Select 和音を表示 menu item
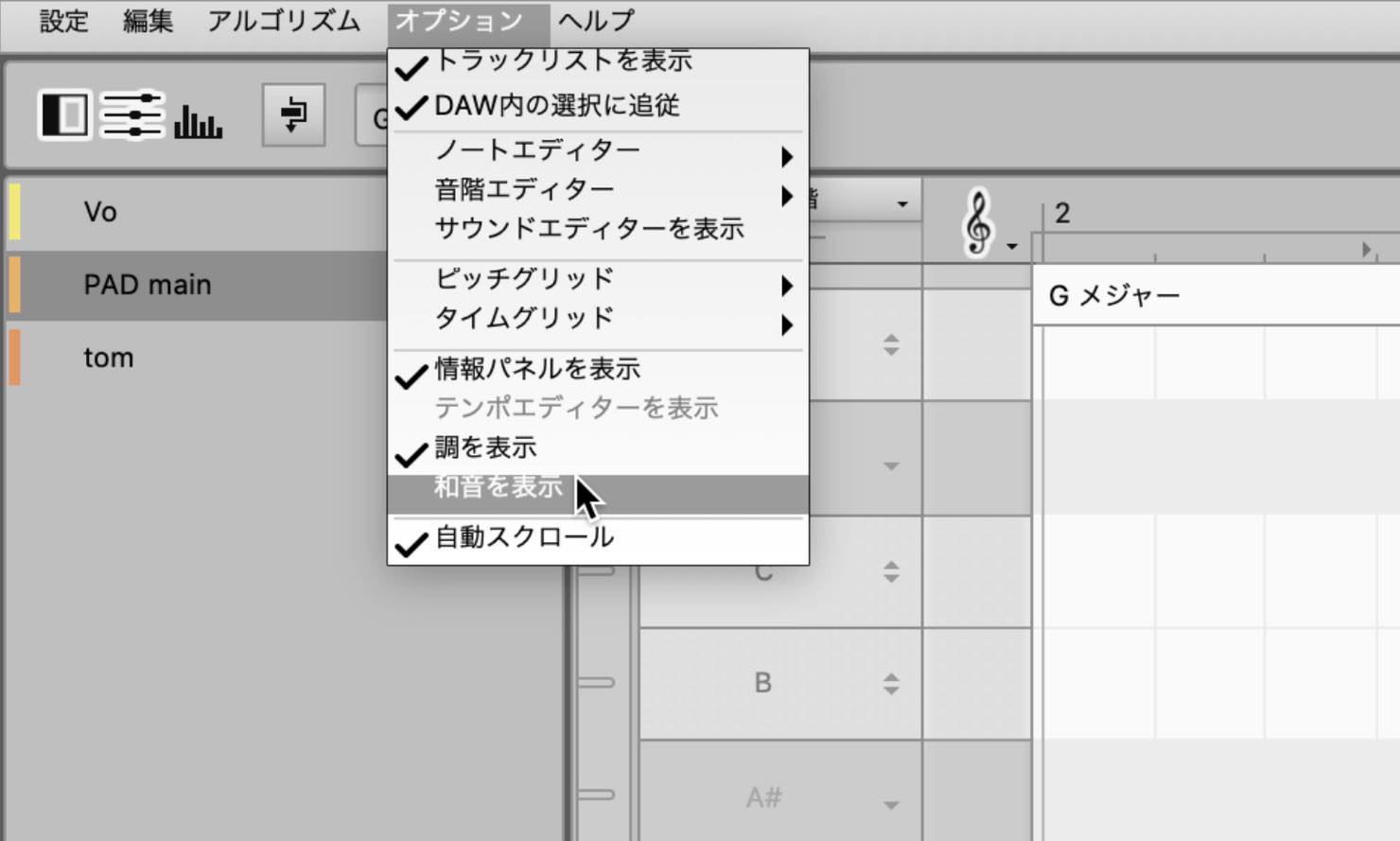Screen dimensions: 1400x841 (499, 488)
